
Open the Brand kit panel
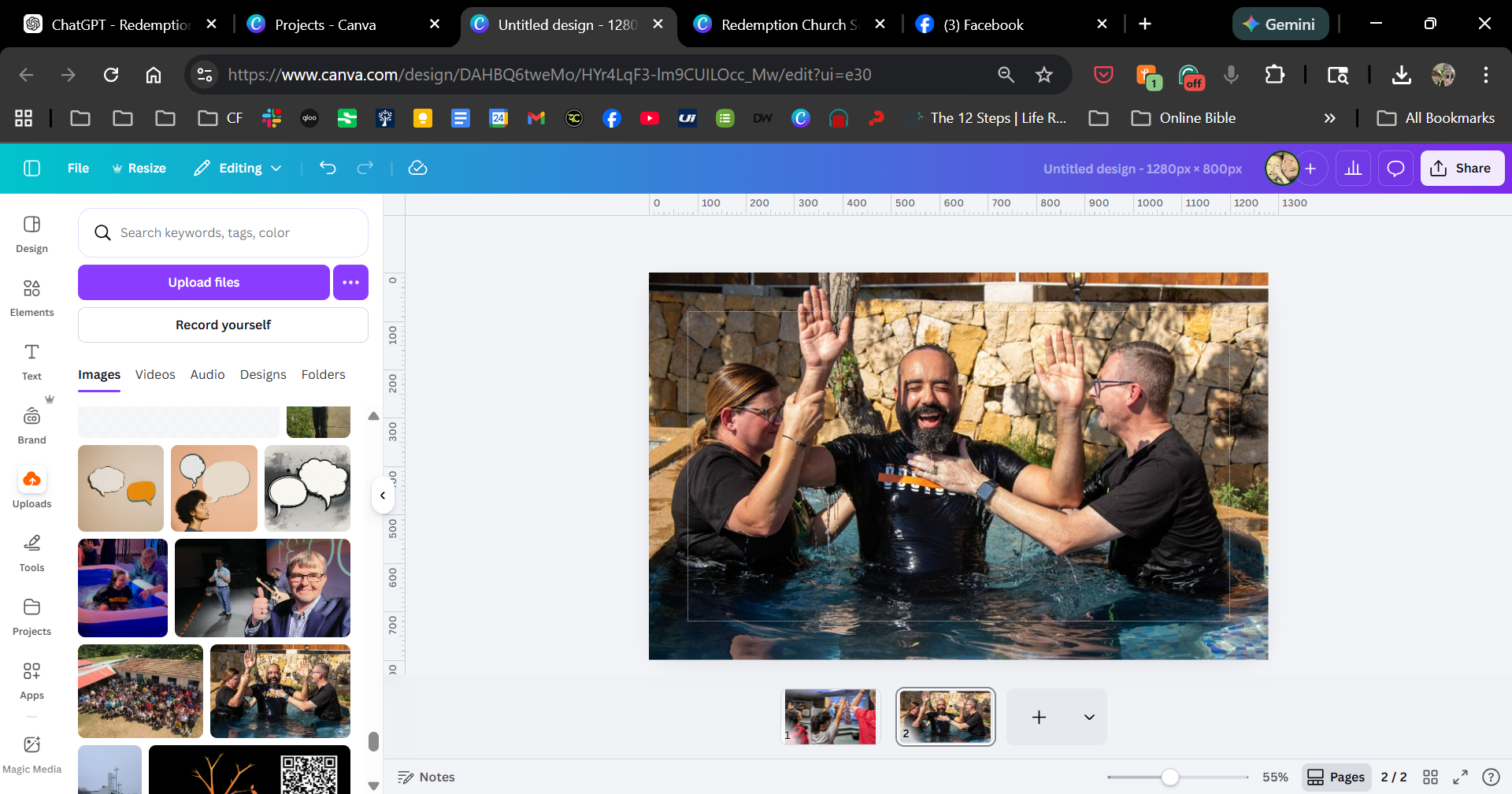click(x=31, y=425)
